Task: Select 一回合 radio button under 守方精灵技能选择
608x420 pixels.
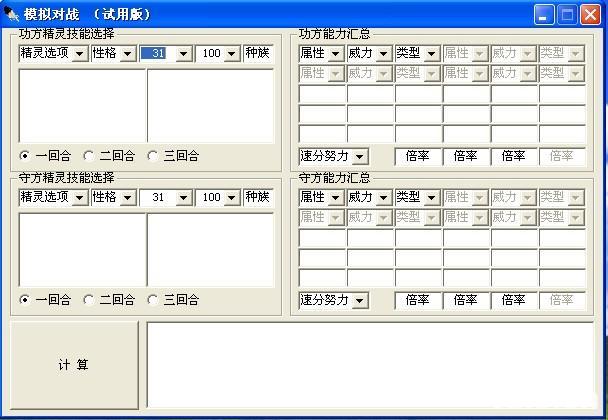Action: click(24, 300)
